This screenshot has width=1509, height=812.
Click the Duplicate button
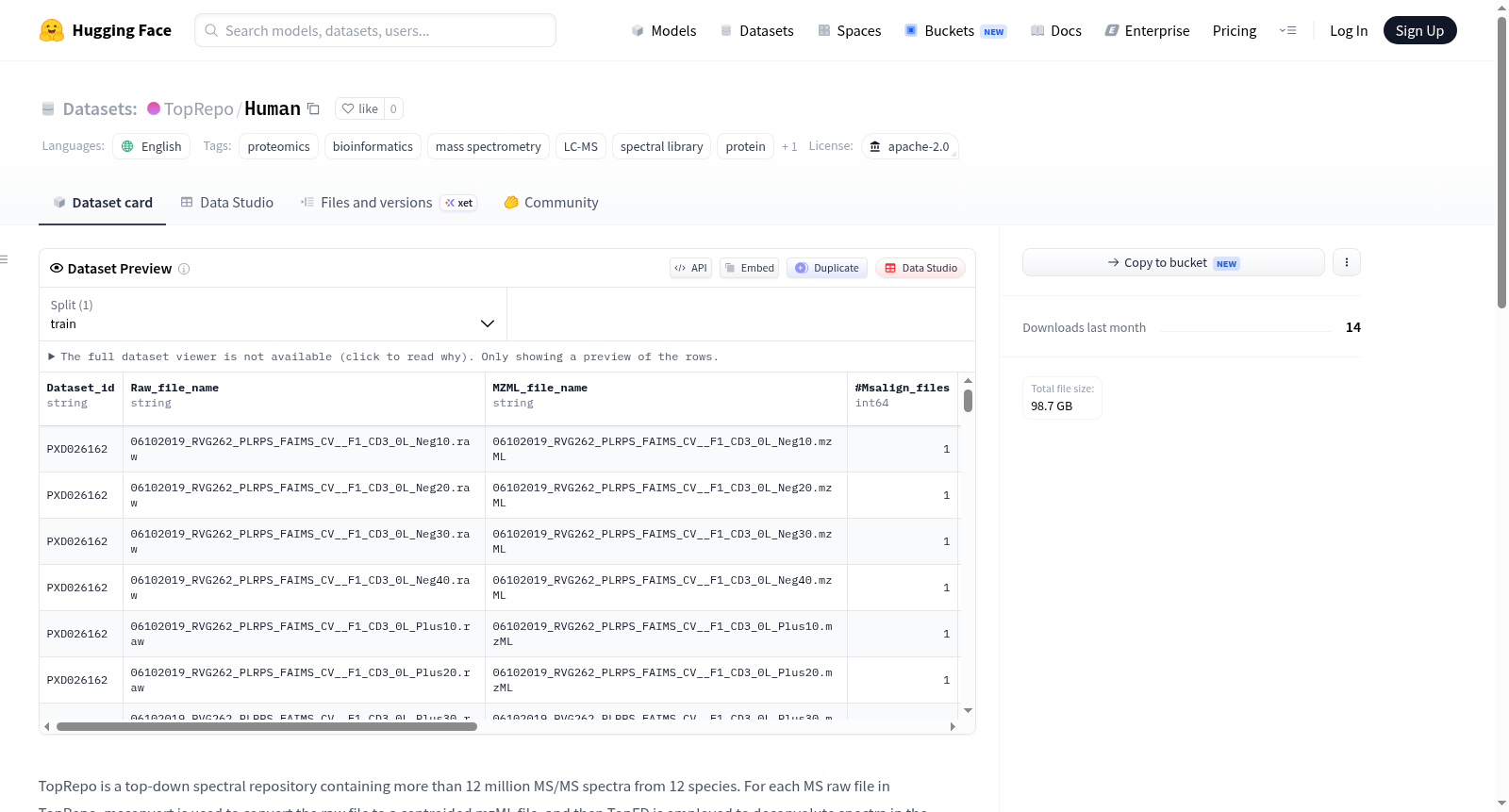click(827, 268)
